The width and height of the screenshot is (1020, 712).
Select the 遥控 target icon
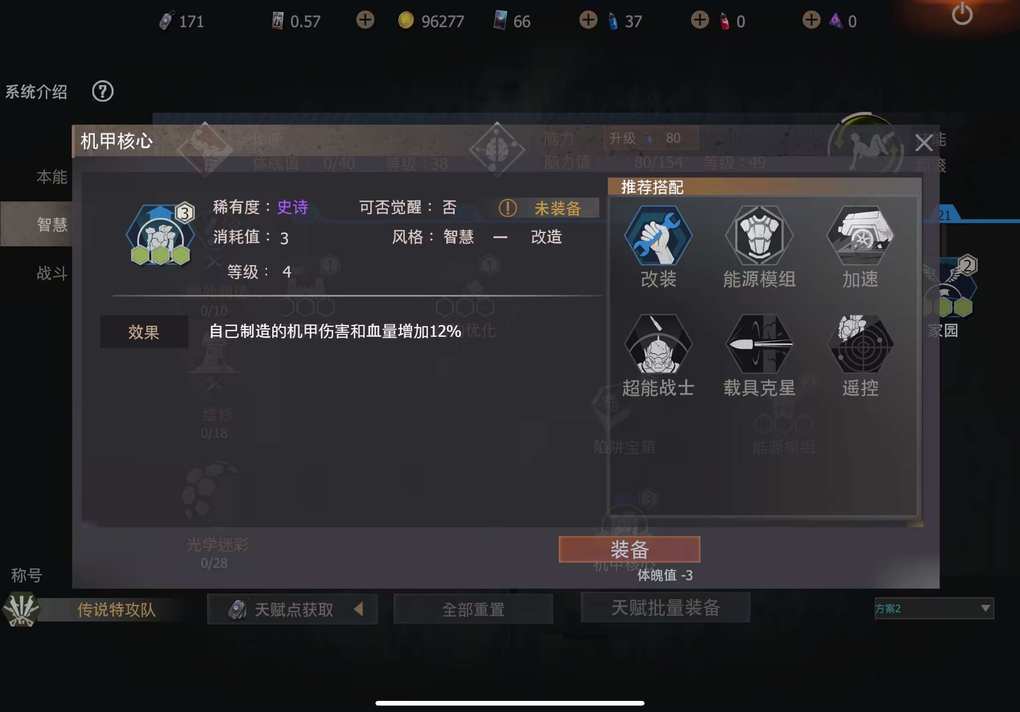(860, 345)
